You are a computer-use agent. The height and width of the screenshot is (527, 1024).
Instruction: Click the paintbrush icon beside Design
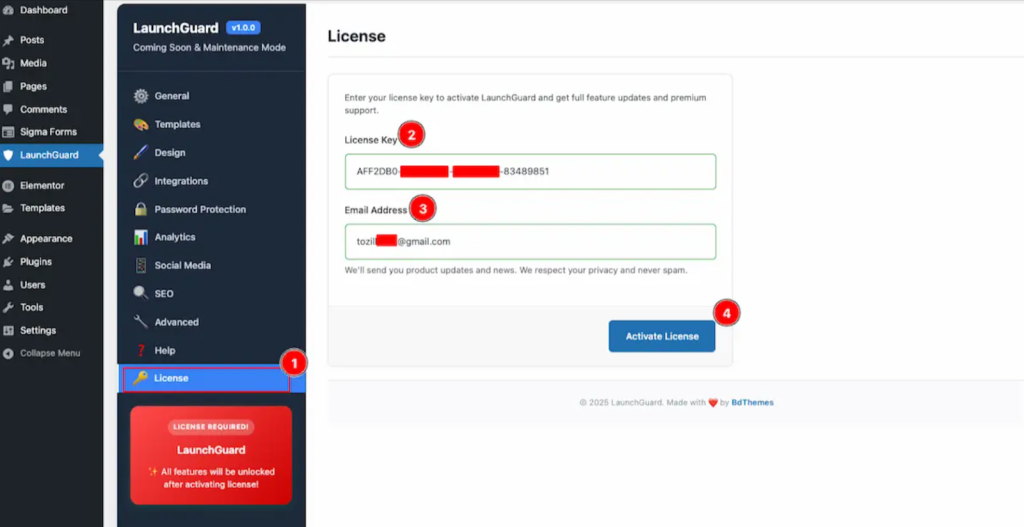[141, 153]
